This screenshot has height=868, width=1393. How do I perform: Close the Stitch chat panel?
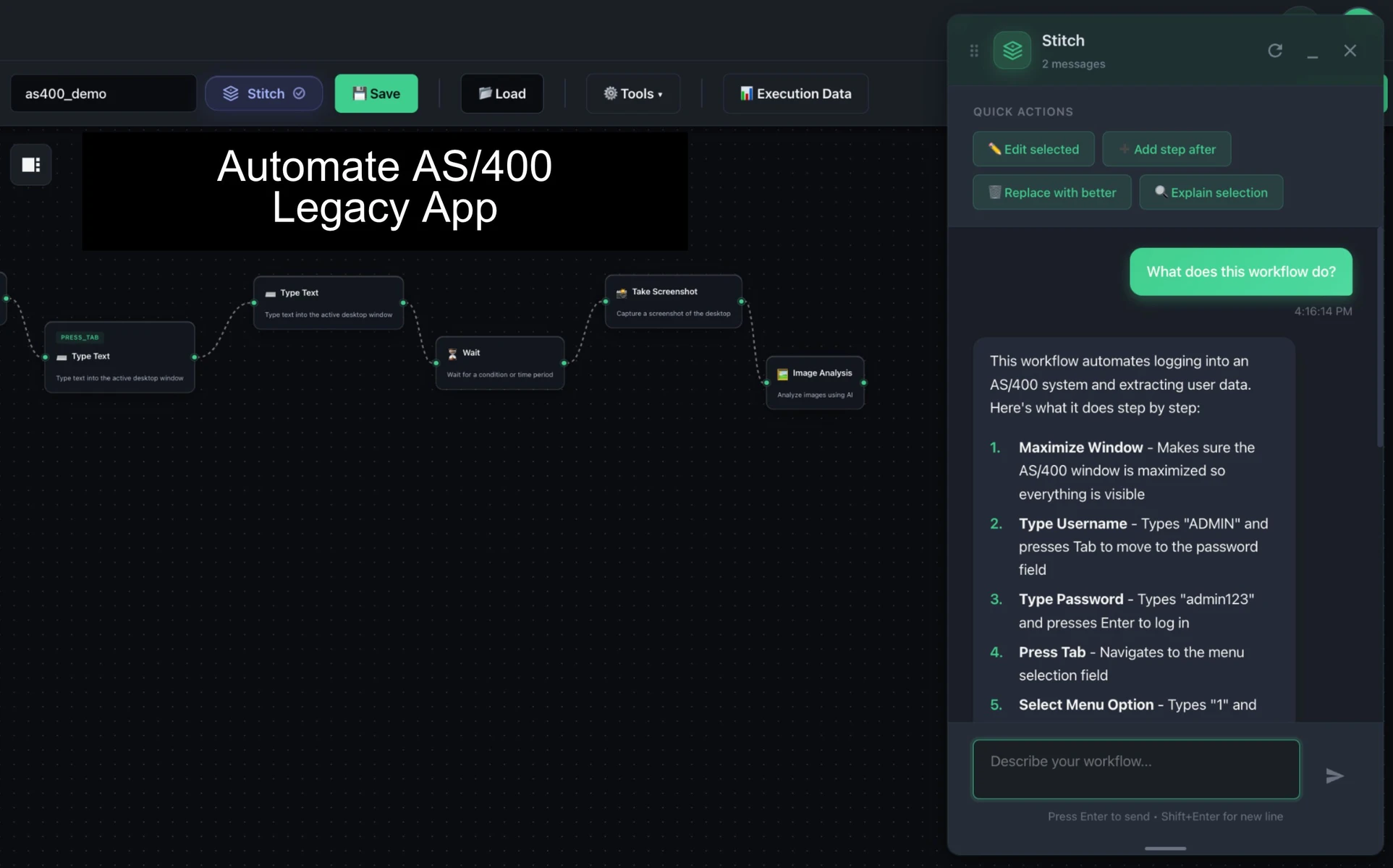pos(1350,51)
